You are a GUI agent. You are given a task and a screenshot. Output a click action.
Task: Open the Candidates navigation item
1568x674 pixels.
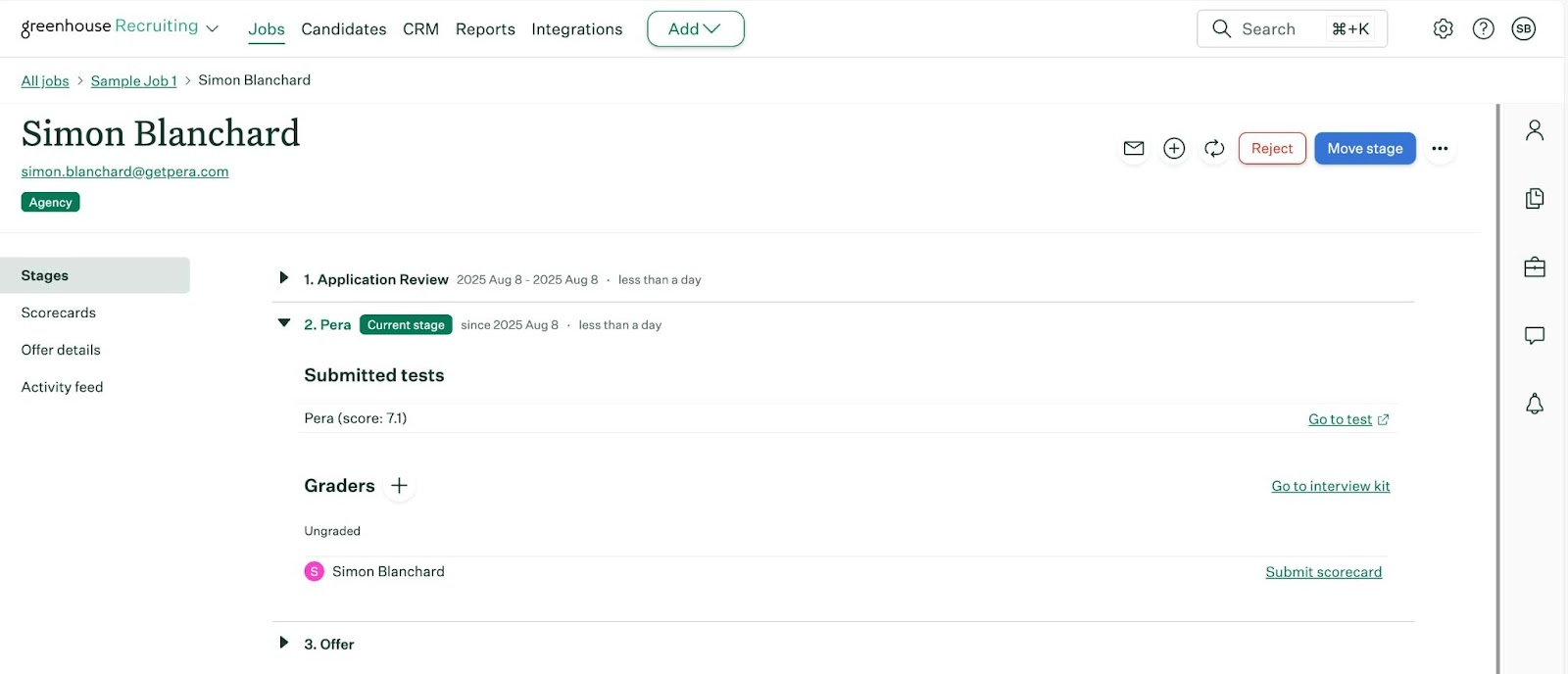coord(343,29)
